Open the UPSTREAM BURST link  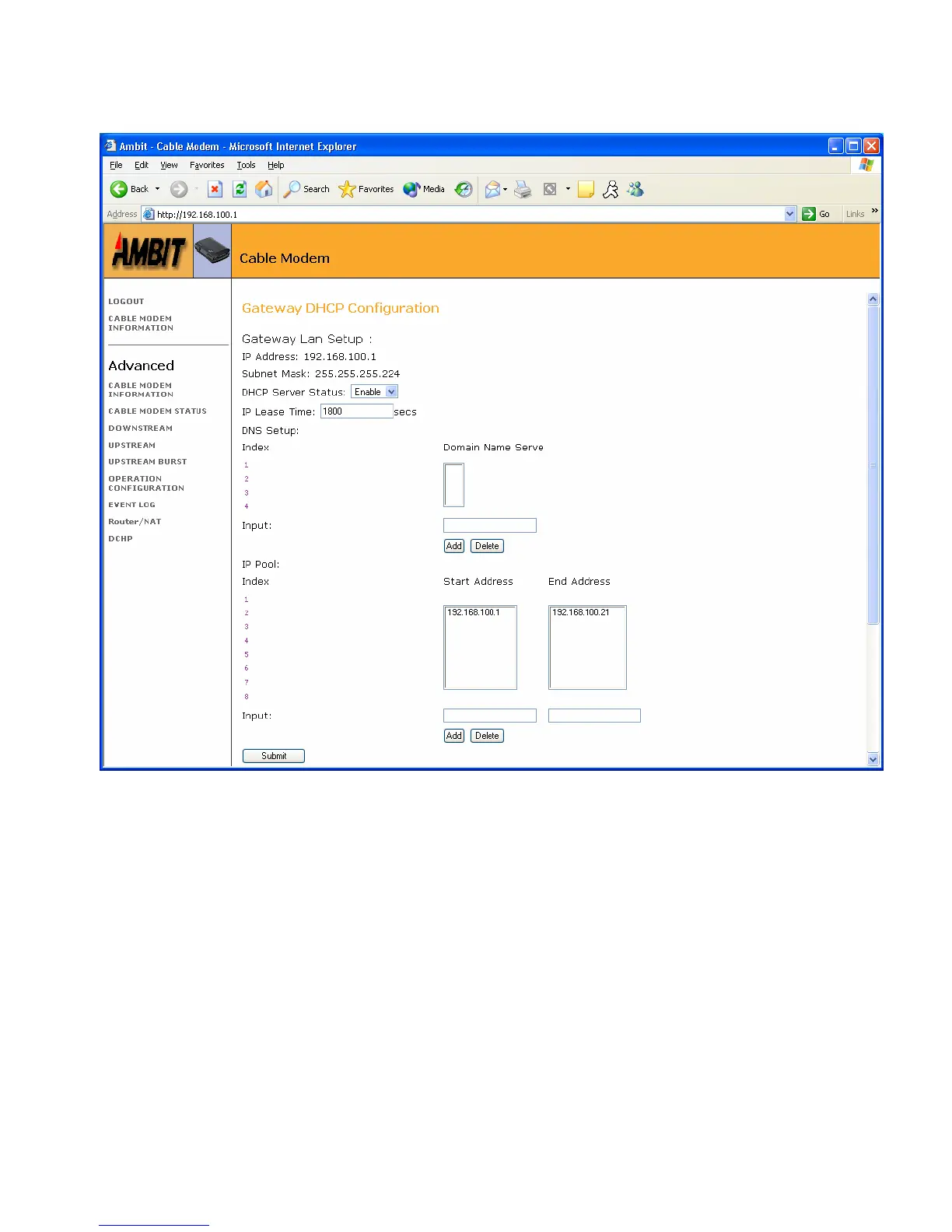pos(147,462)
